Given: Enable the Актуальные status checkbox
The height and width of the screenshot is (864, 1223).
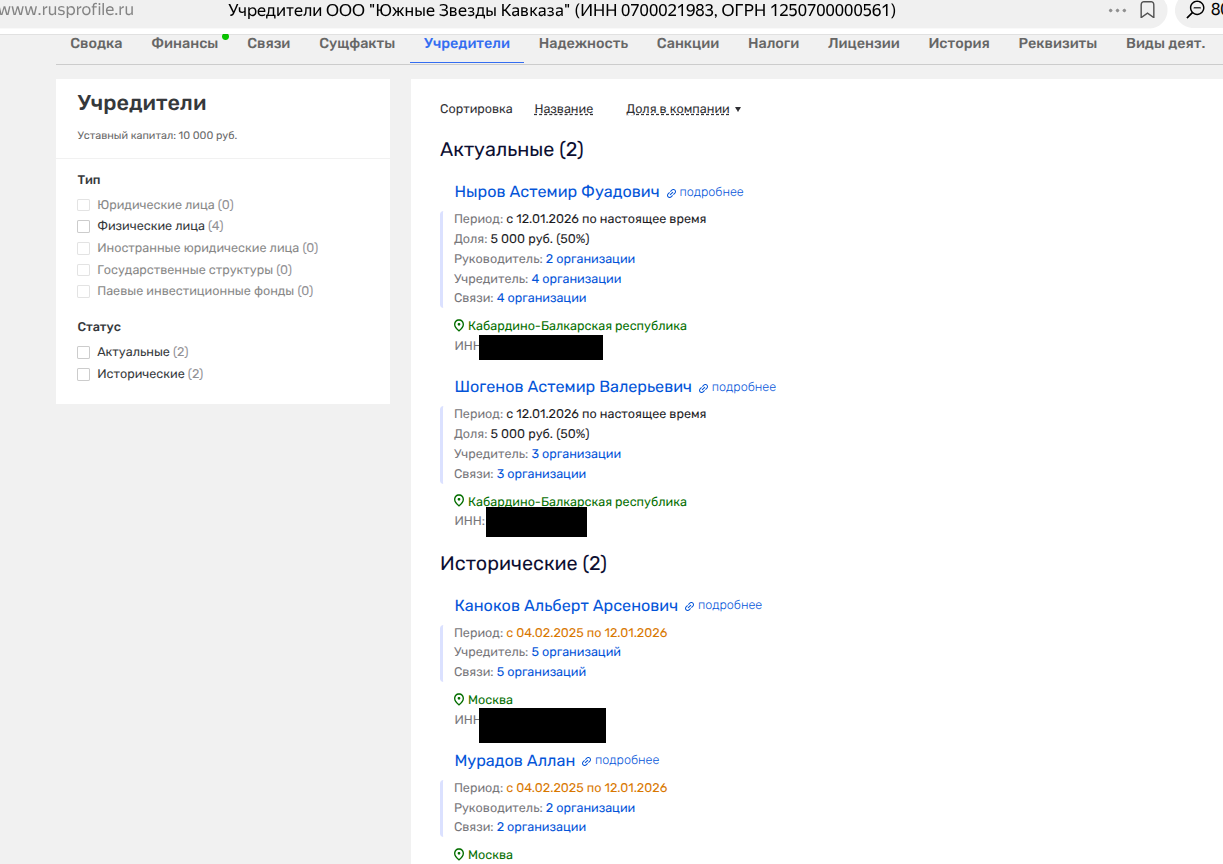Looking at the screenshot, I should click(84, 353).
